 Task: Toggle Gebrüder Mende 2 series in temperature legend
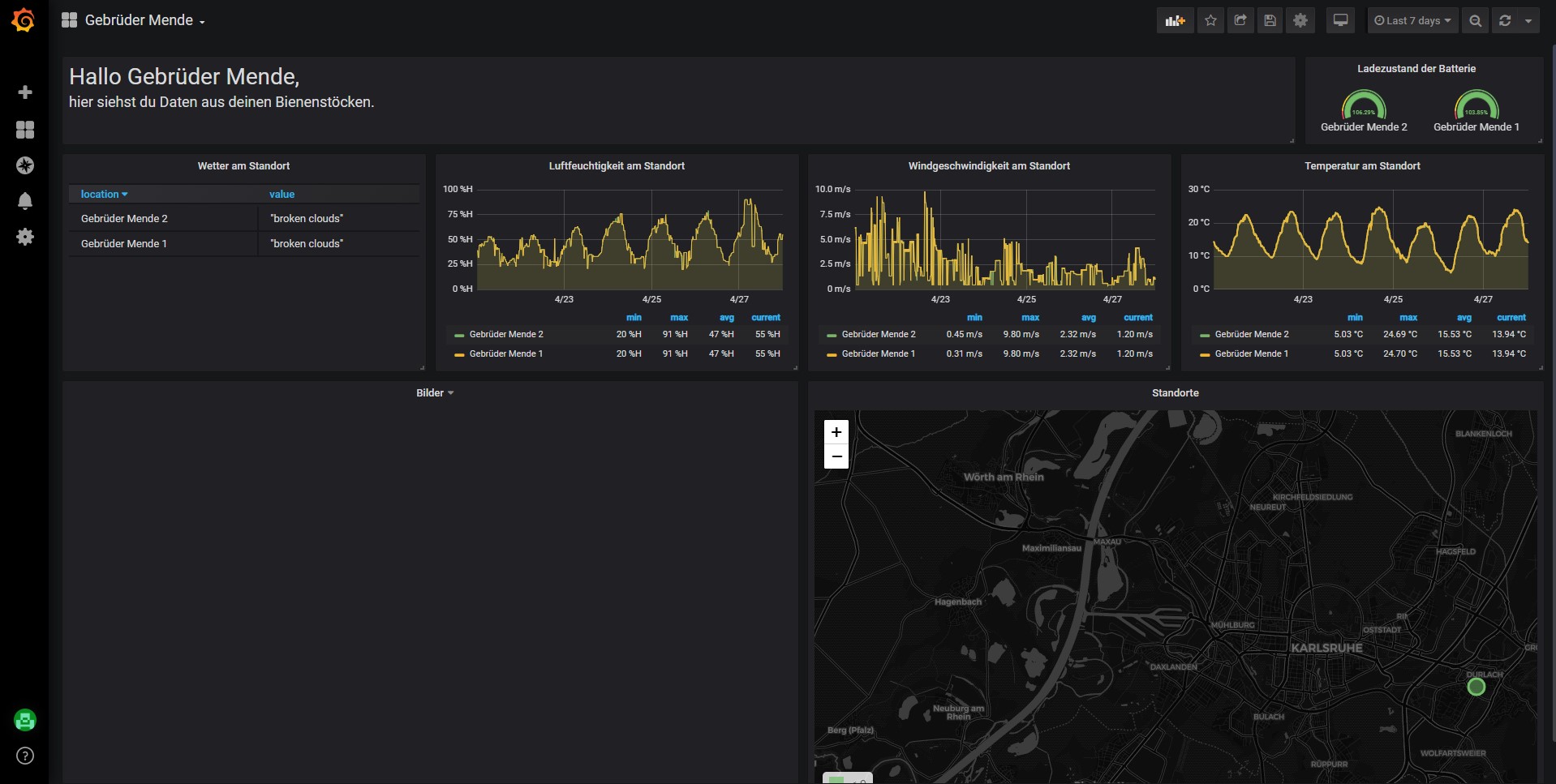tap(1252, 334)
